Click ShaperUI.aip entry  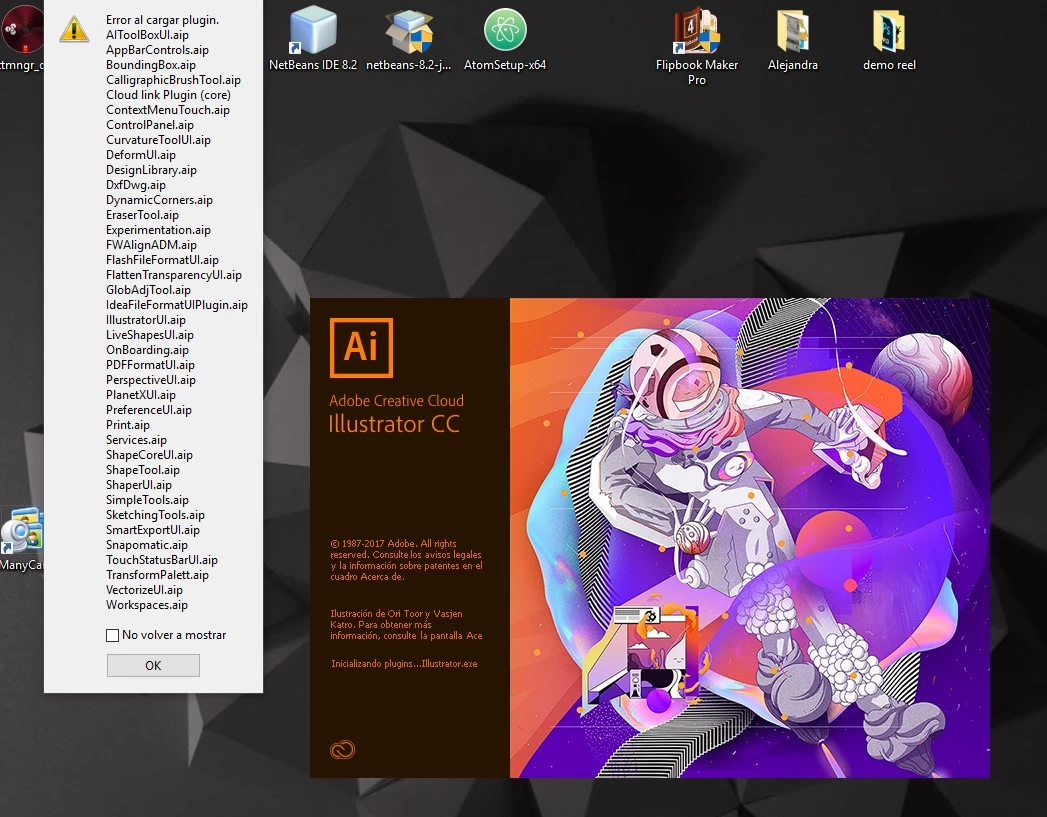pos(138,485)
